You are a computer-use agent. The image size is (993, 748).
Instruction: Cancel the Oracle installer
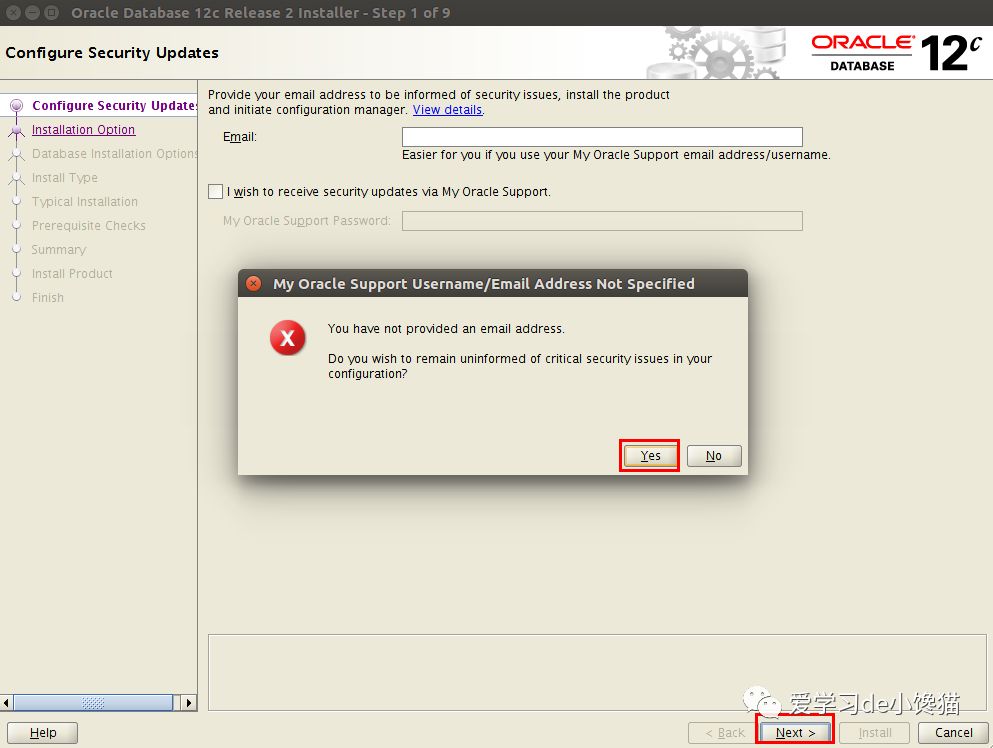pyautogui.click(x=953, y=732)
